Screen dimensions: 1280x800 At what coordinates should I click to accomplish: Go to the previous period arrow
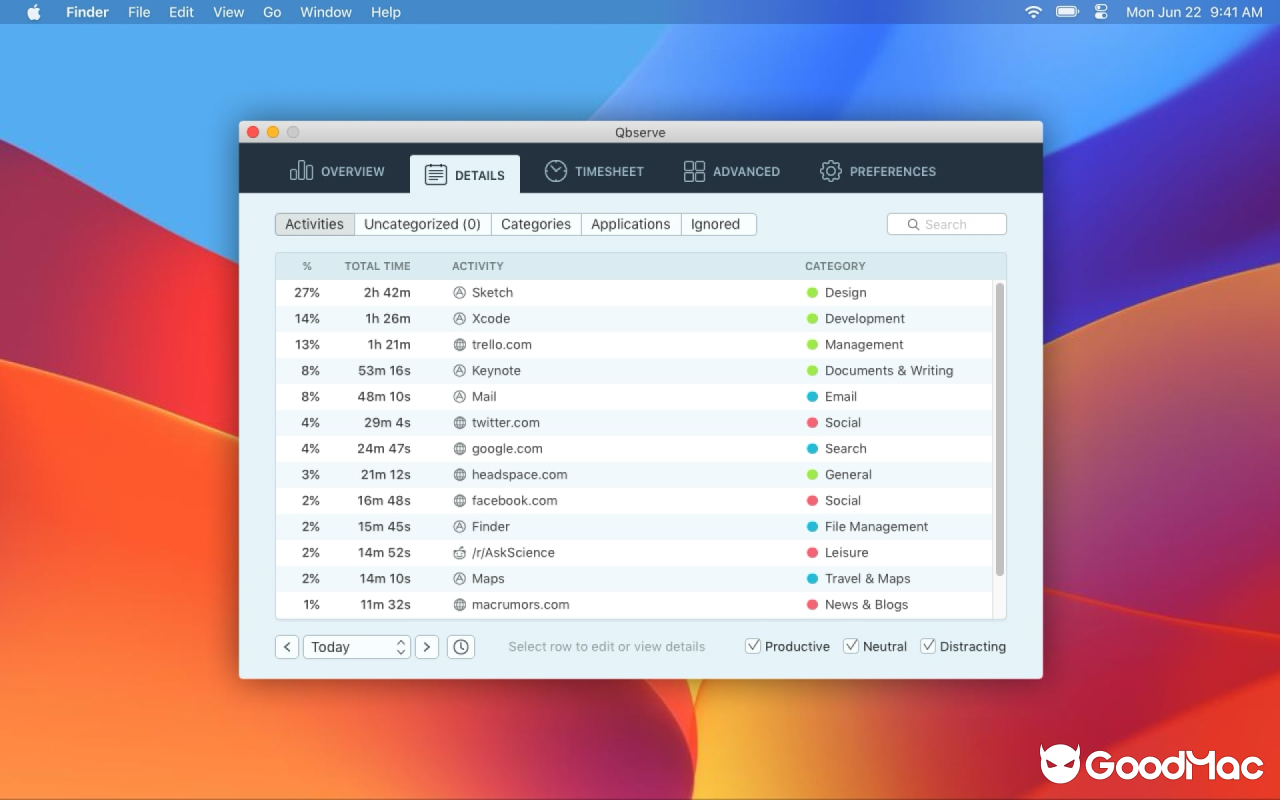[x=287, y=647]
